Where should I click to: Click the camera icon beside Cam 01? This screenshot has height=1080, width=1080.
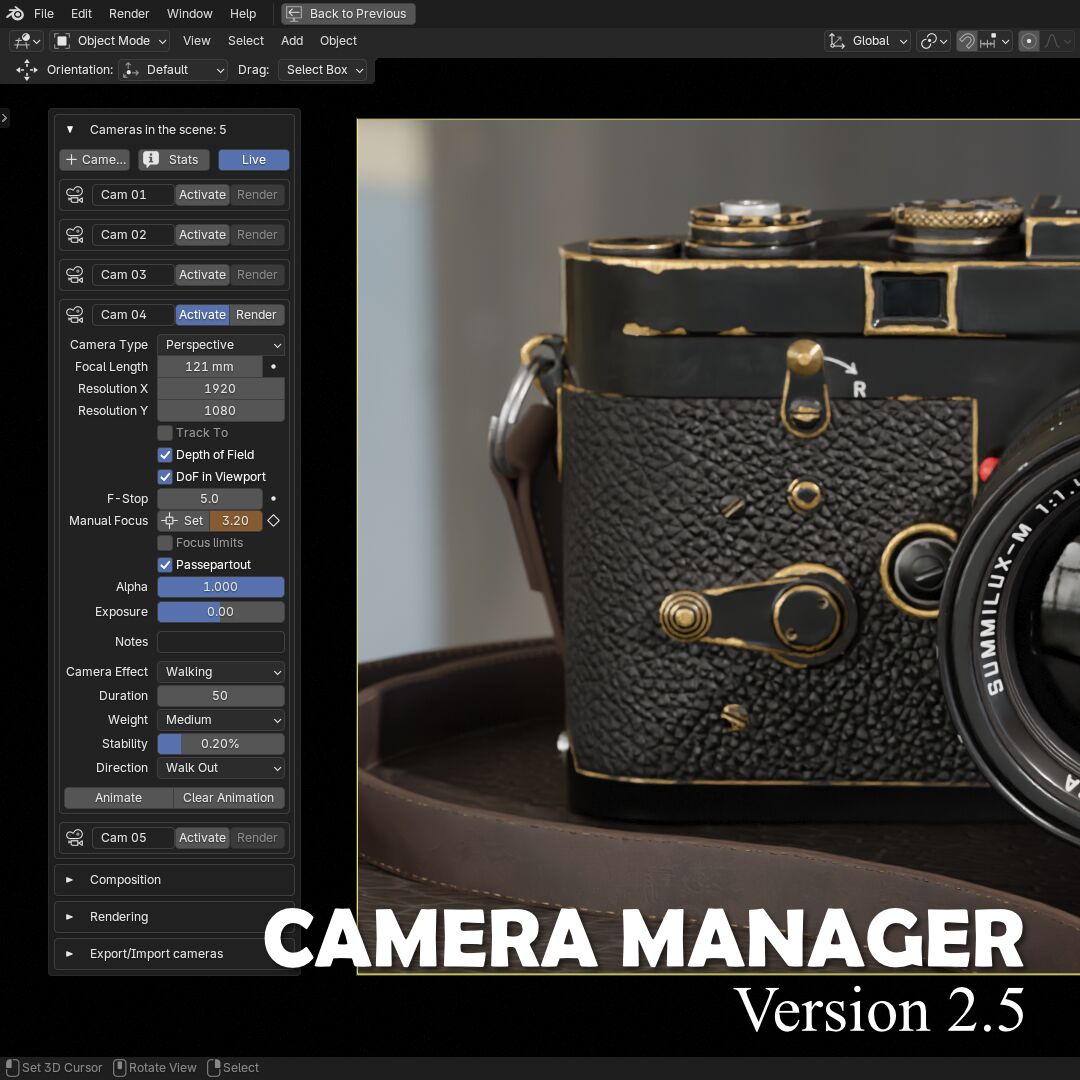click(x=75, y=195)
